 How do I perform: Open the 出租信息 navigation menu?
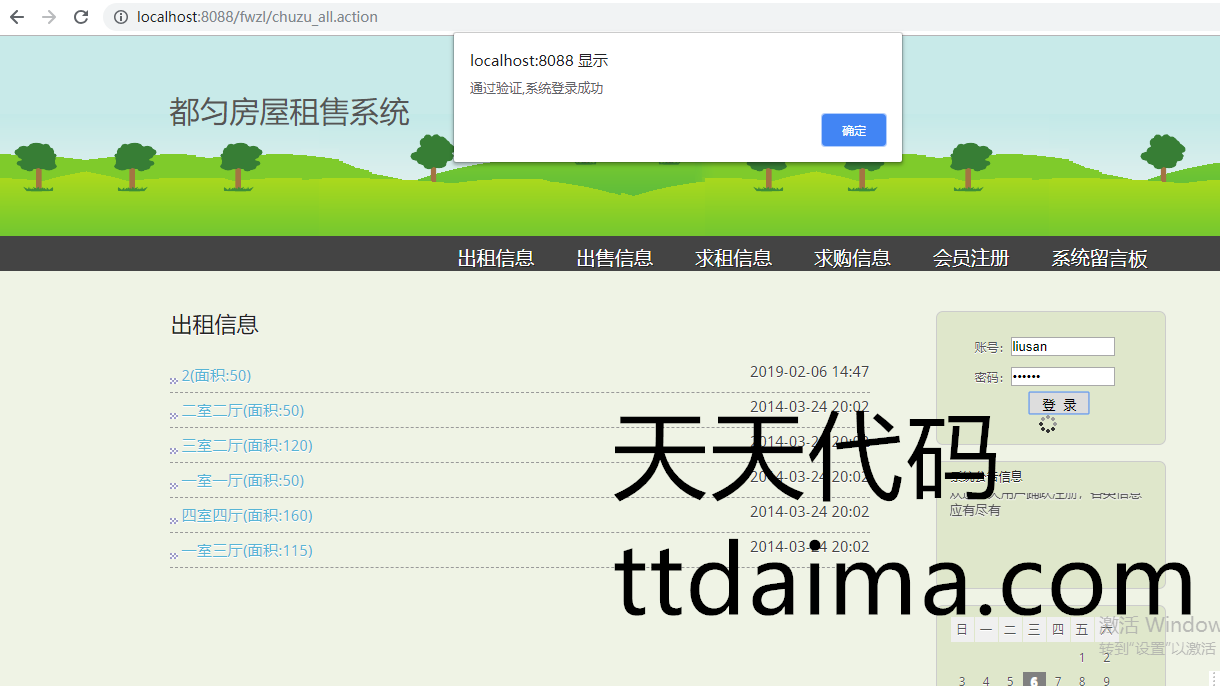tap(496, 258)
